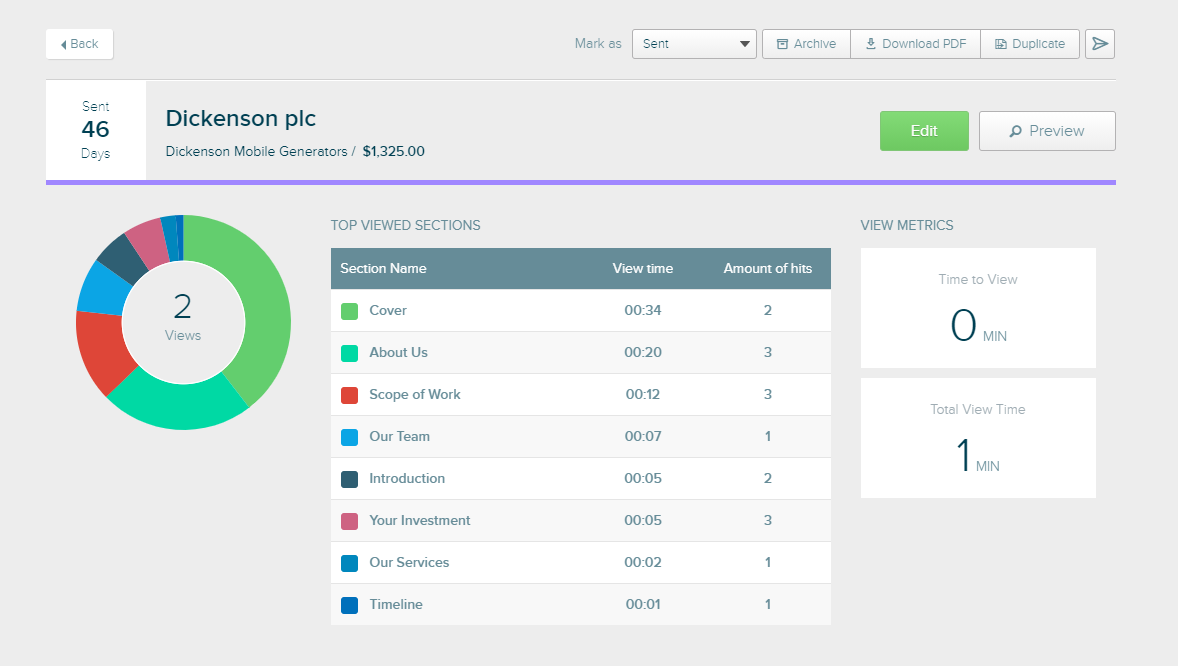Click the pink Your Investment swatch
Screen dimensions: 1178x666
point(349,521)
